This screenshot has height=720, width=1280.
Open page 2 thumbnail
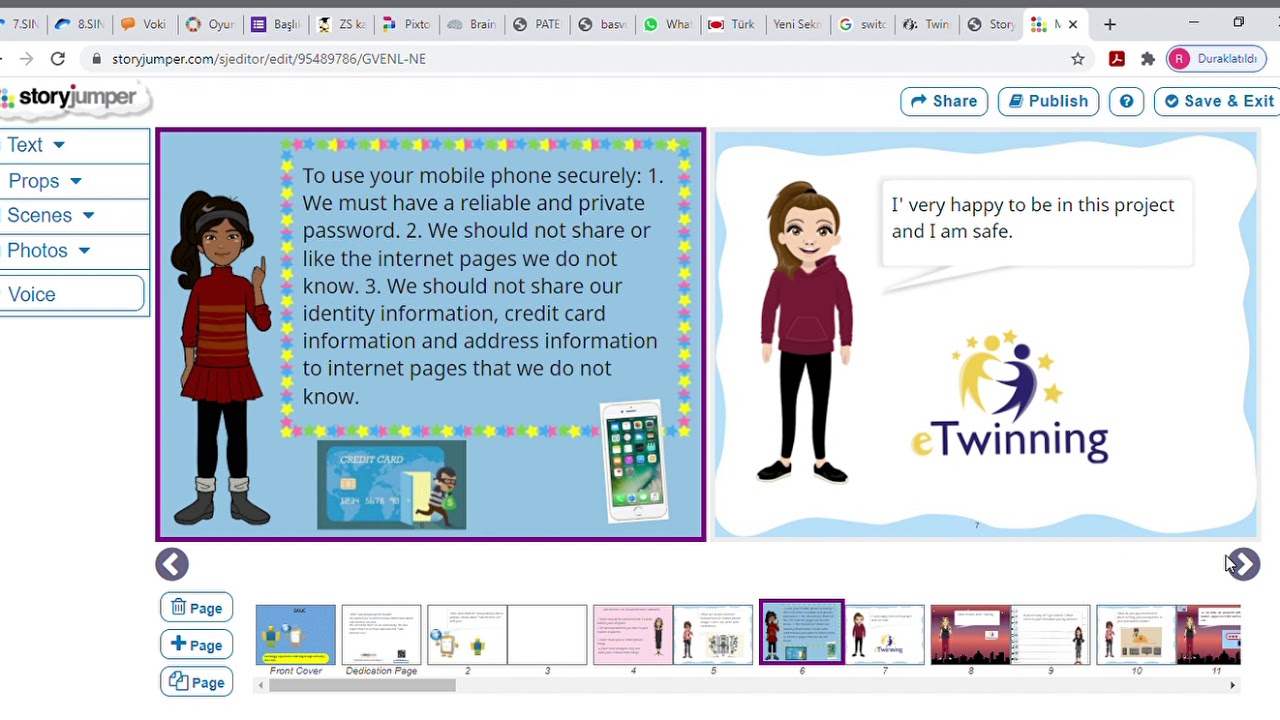467,635
